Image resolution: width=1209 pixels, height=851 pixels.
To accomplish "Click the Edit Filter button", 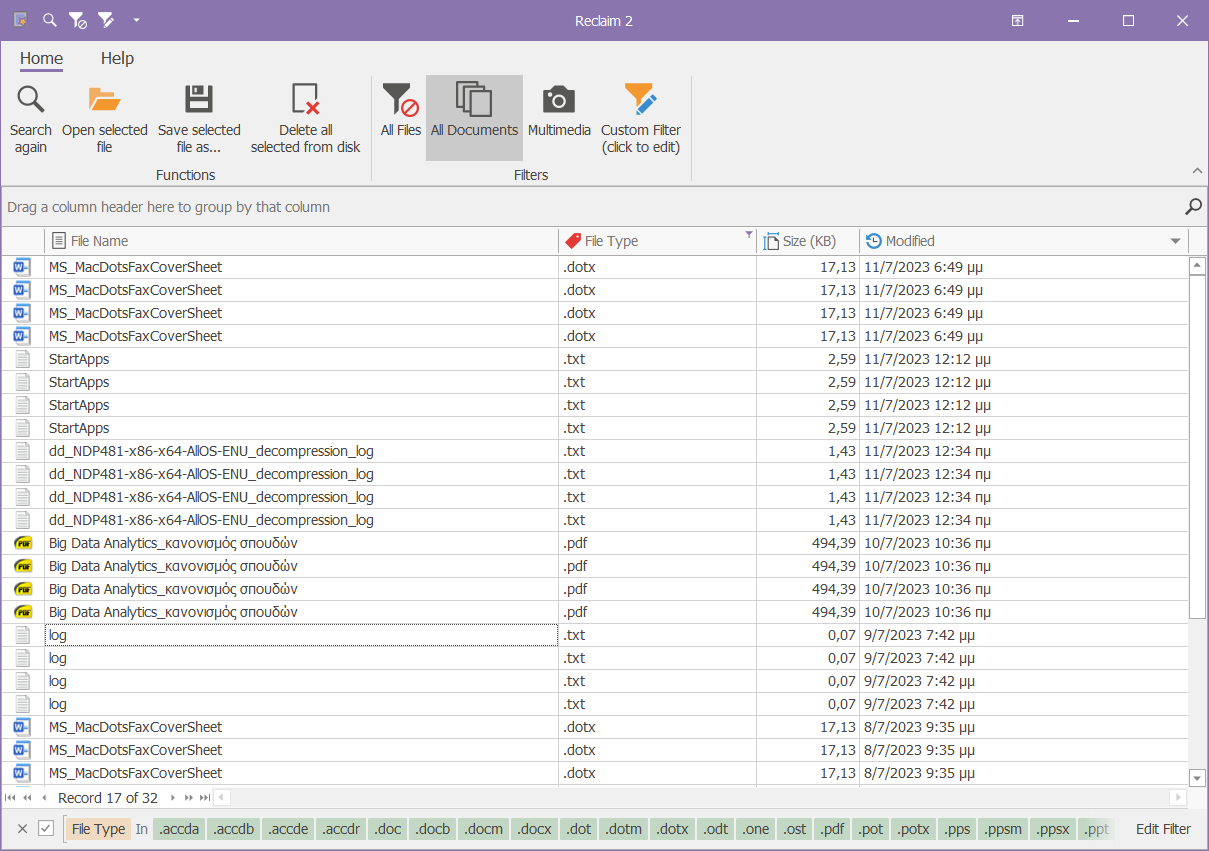I will pyautogui.click(x=1163, y=829).
